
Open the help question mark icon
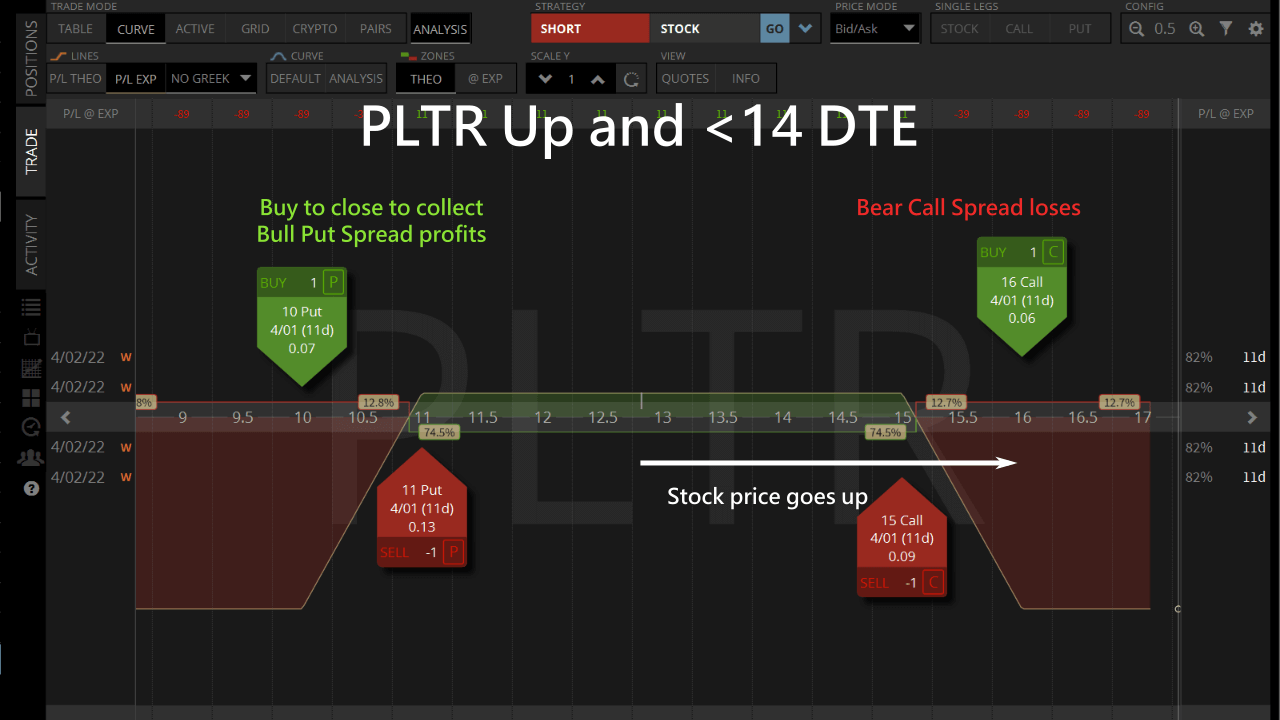pos(31,489)
